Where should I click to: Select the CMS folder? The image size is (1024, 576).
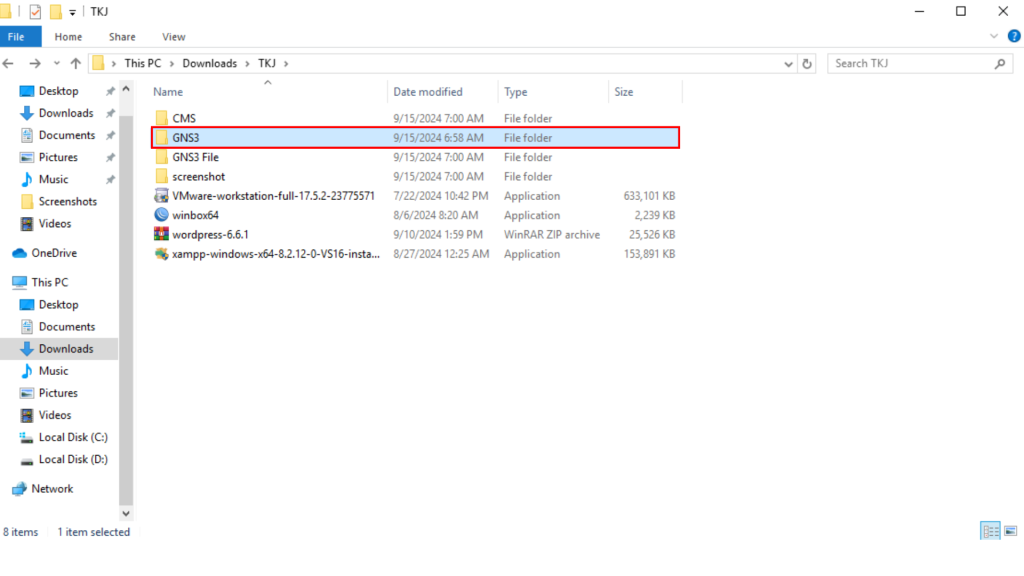(x=184, y=118)
